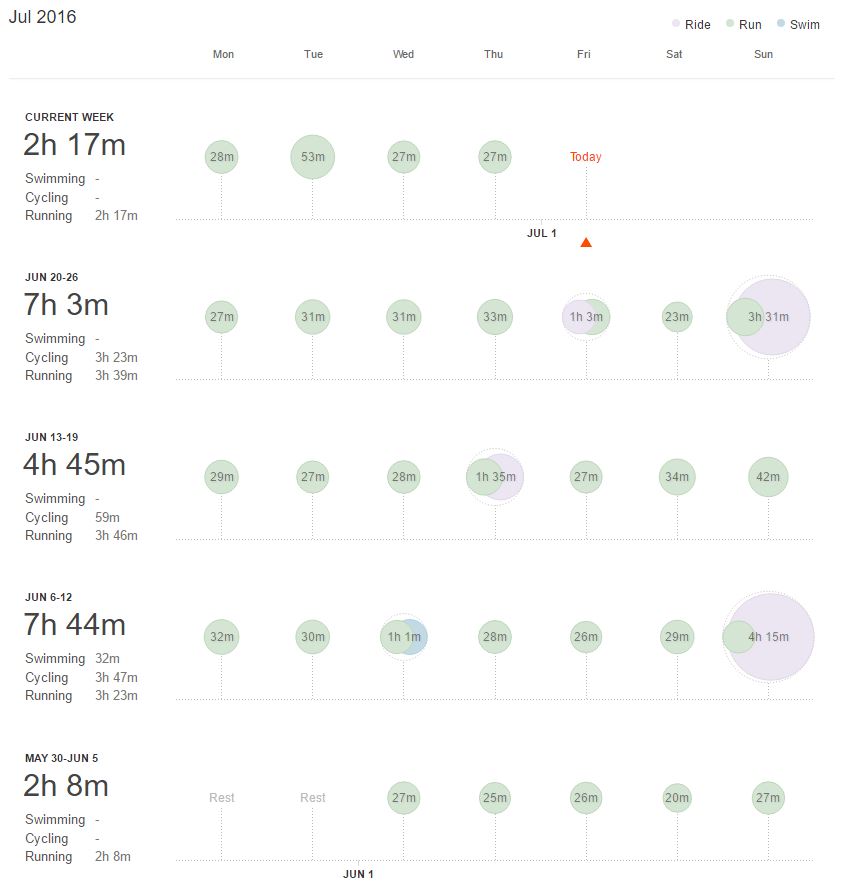Expand the Jun 20-26 weekly total
Screen dimensions: 848x891
pyautogui.click(x=65, y=305)
